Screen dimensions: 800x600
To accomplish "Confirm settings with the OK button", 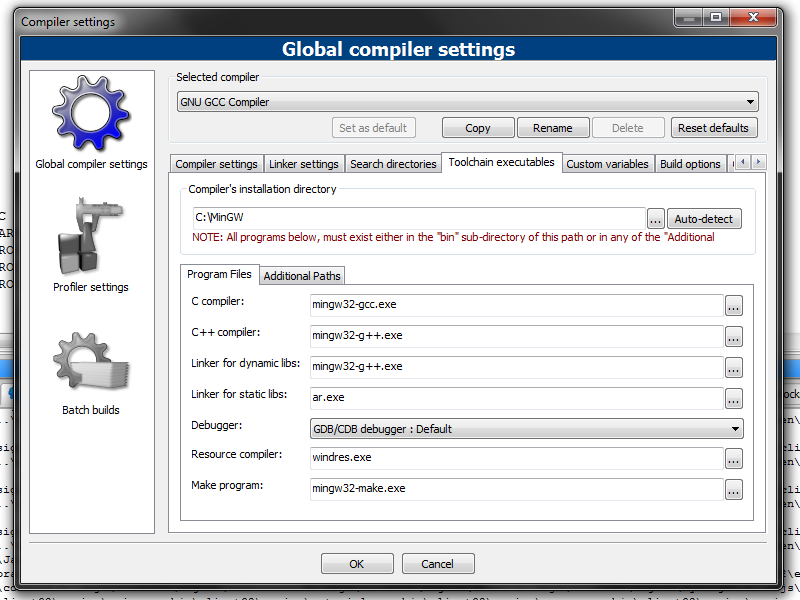I will pyautogui.click(x=357, y=564).
